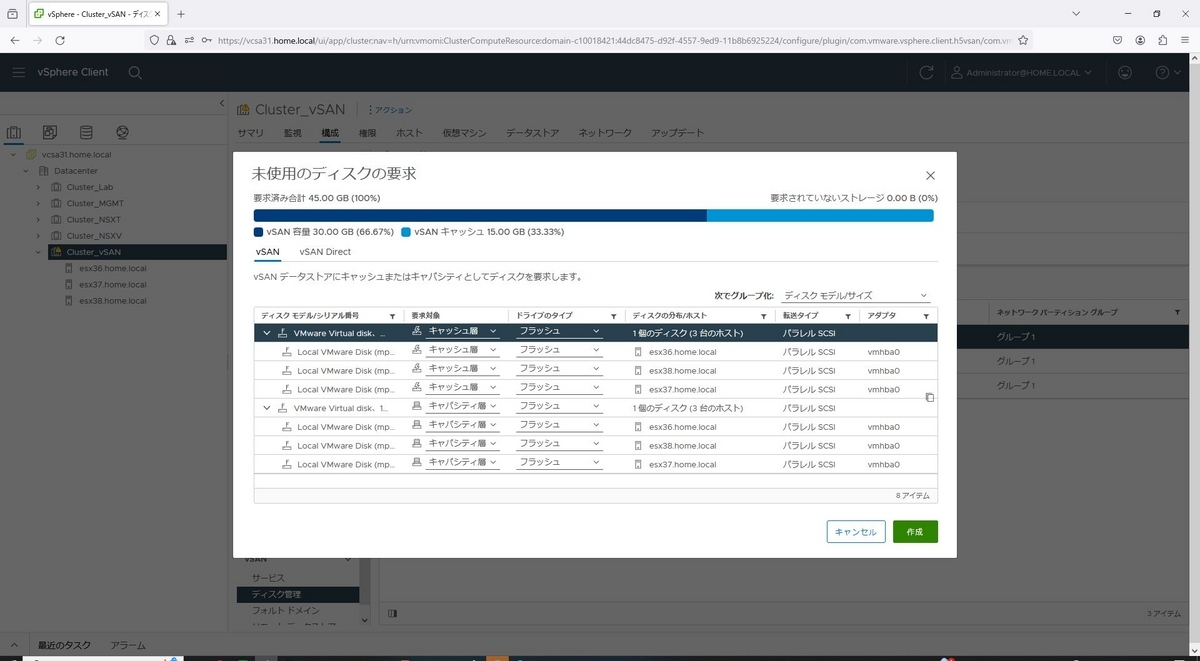Image resolution: width=1200 pixels, height=661 pixels.
Task: Open the サマリ tab
Action: pos(251,133)
